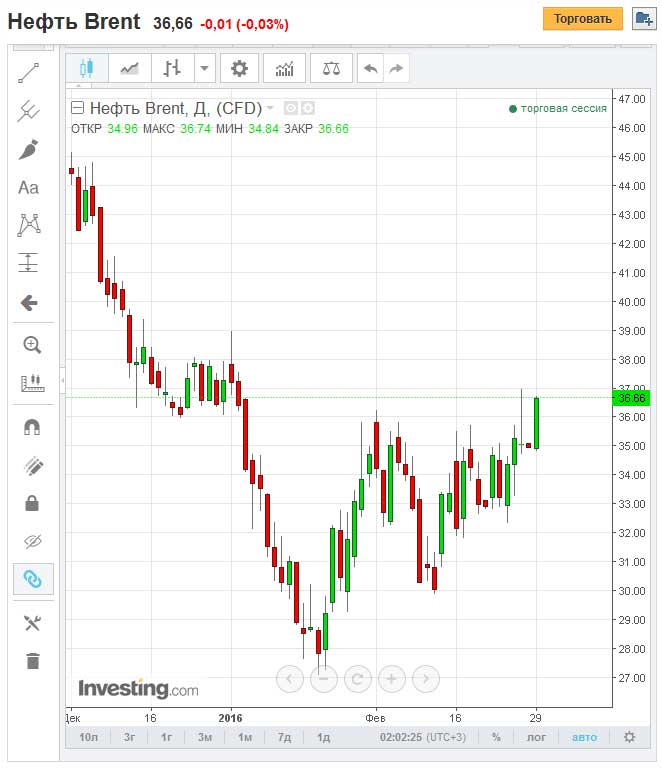
Task: Click the save chart folder icon
Action: 644,19
